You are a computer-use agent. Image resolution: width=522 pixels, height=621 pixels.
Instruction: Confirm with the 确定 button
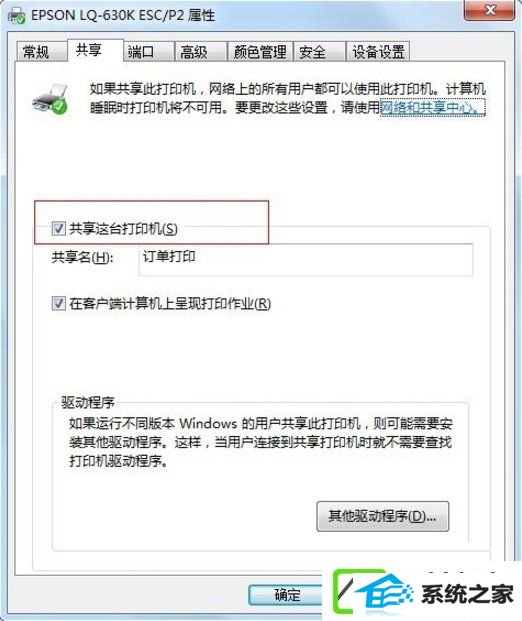click(288, 595)
